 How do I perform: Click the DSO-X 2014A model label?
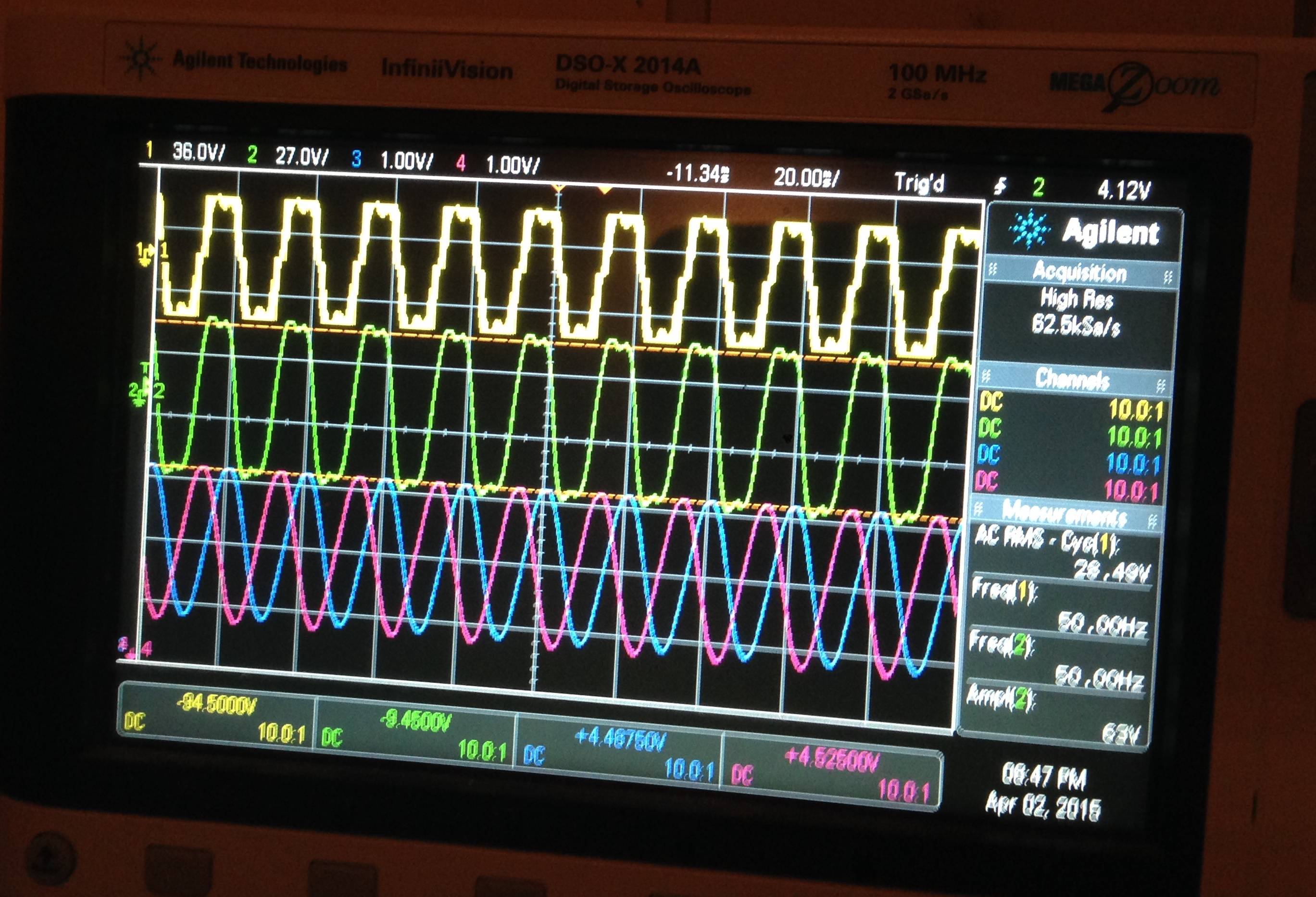[x=628, y=65]
